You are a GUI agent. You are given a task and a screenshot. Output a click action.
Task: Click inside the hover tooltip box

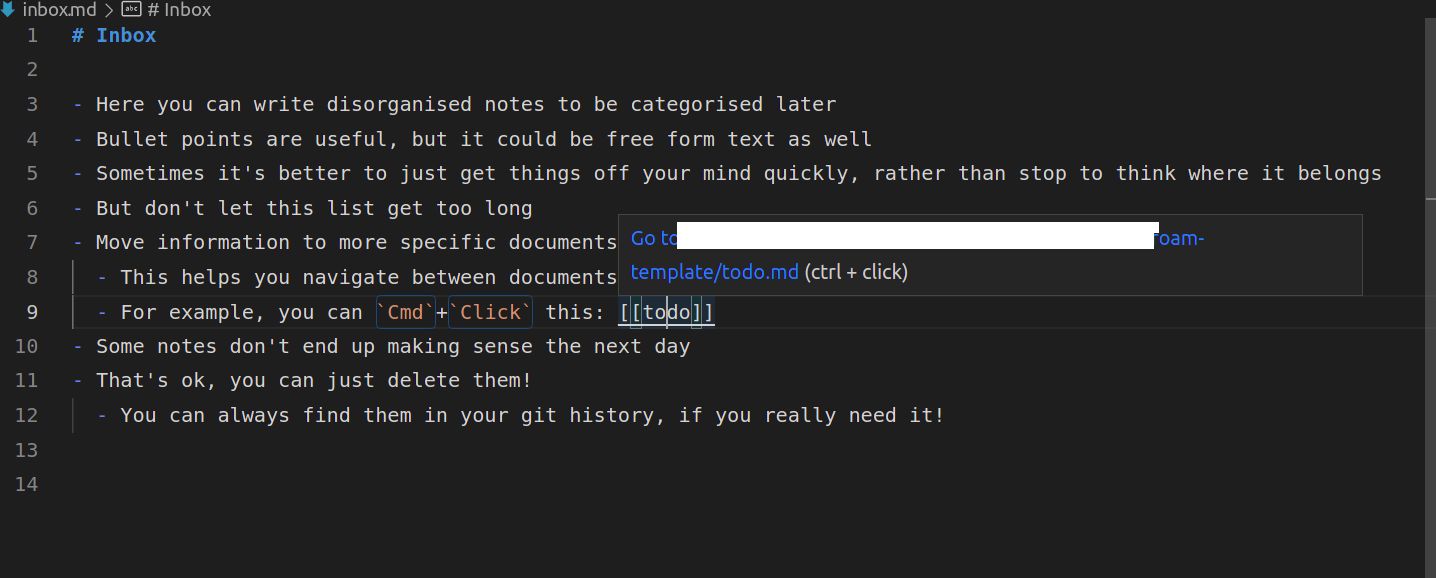(x=990, y=255)
